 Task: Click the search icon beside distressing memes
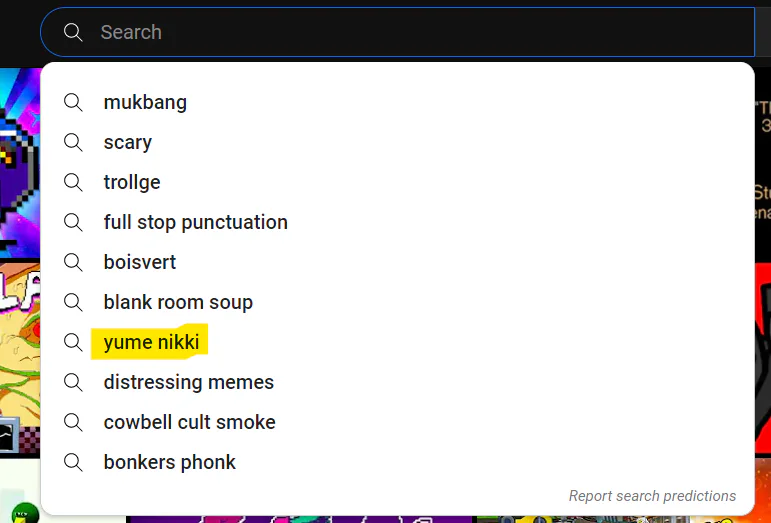click(x=73, y=382)
